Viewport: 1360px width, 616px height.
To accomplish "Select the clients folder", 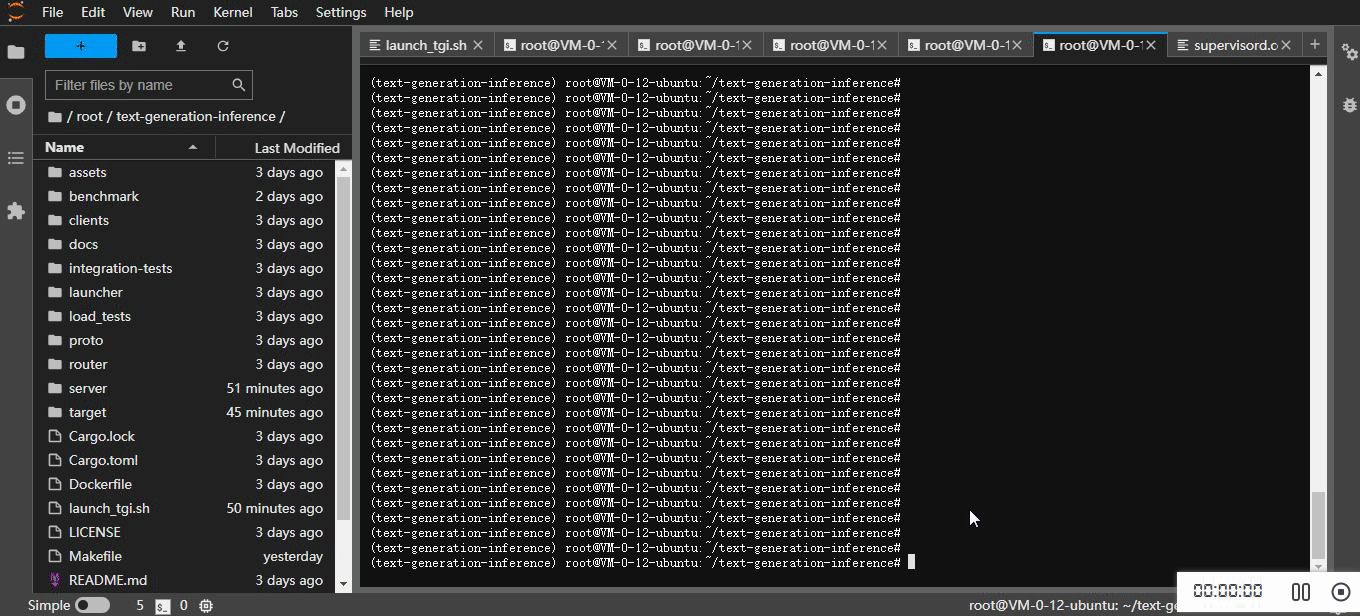I will (x=184, y=220).
